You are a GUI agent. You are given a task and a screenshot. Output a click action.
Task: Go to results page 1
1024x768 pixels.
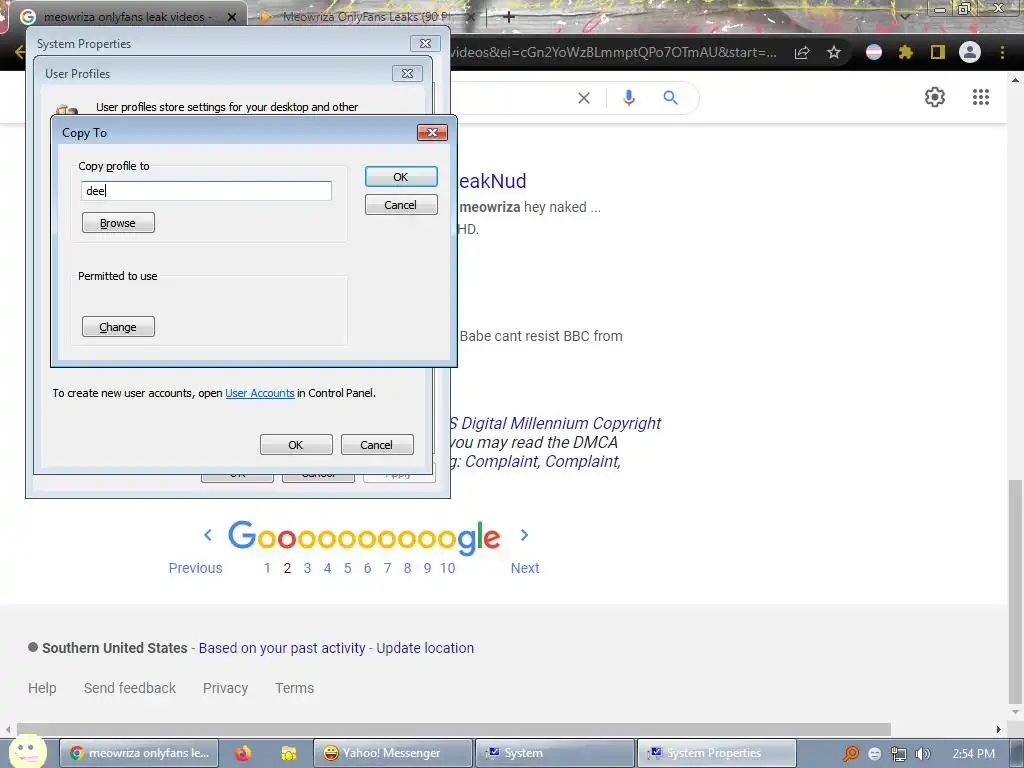pos(267,568)
